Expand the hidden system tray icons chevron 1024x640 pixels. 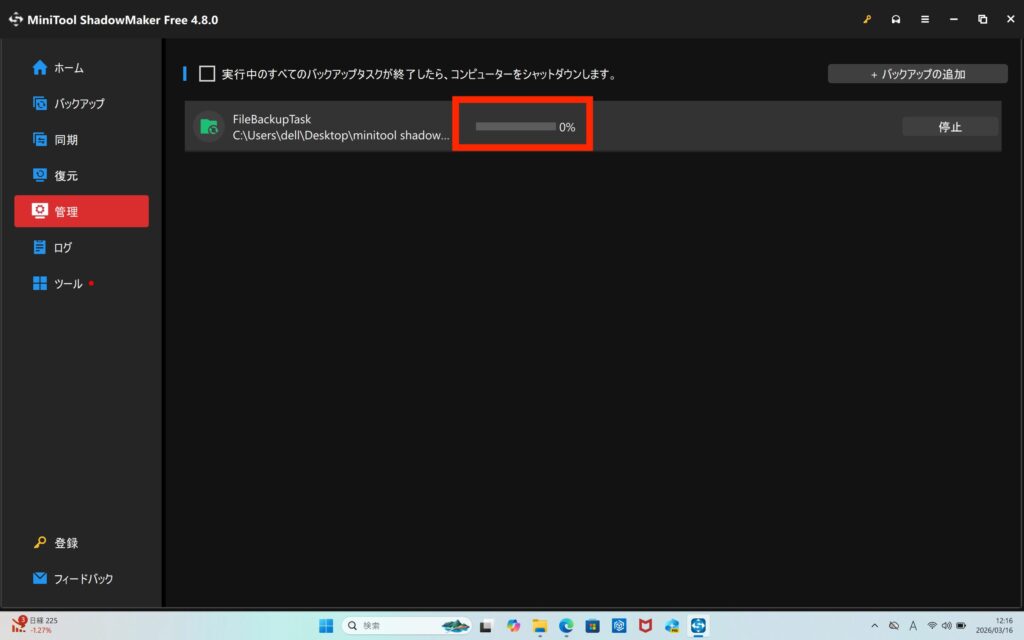875,625
